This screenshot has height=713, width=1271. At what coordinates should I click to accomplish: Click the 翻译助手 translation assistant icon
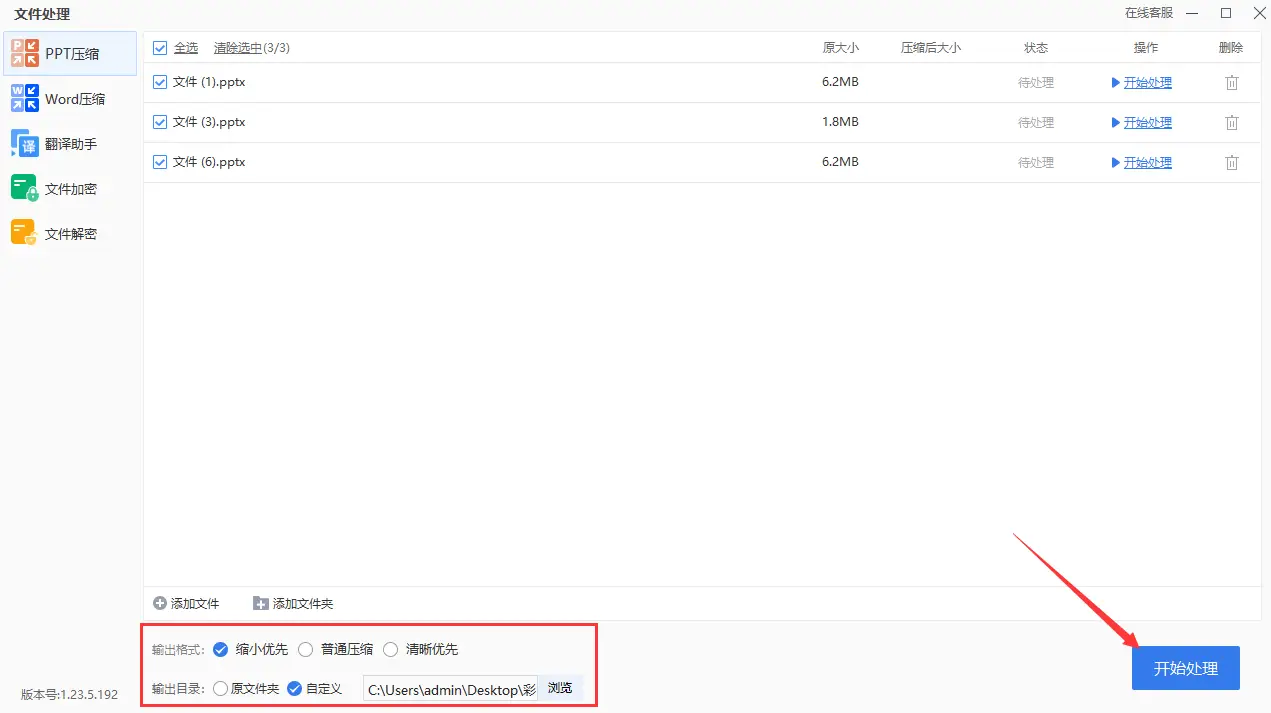pyautogui.click(x=23, y=143)
